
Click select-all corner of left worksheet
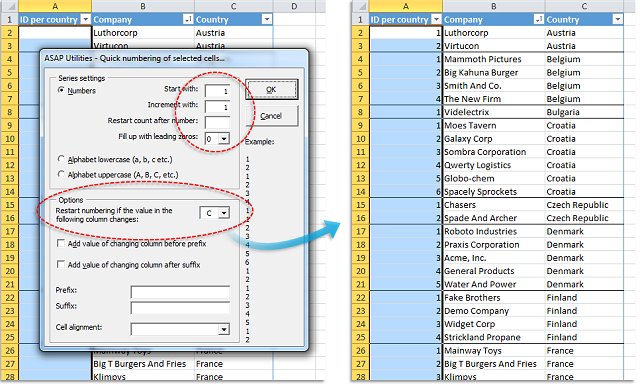[x=9, y=6]
